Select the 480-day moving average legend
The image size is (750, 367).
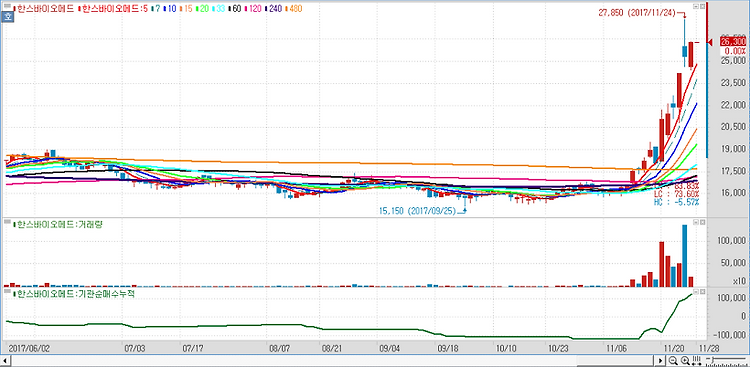[294, 9]
